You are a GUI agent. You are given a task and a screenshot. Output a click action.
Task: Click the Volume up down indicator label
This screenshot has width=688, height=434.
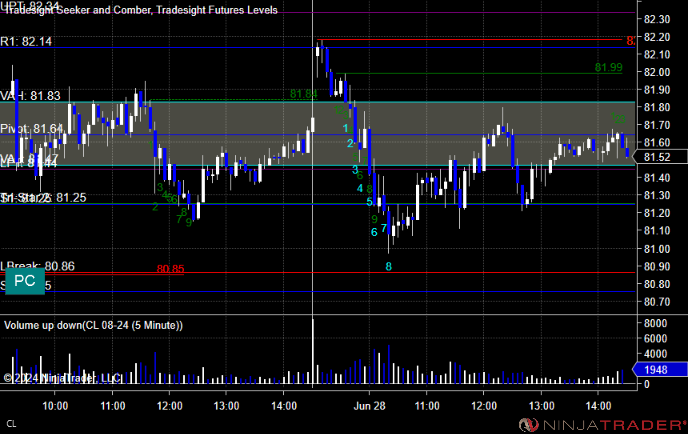(x=93, y=325)
